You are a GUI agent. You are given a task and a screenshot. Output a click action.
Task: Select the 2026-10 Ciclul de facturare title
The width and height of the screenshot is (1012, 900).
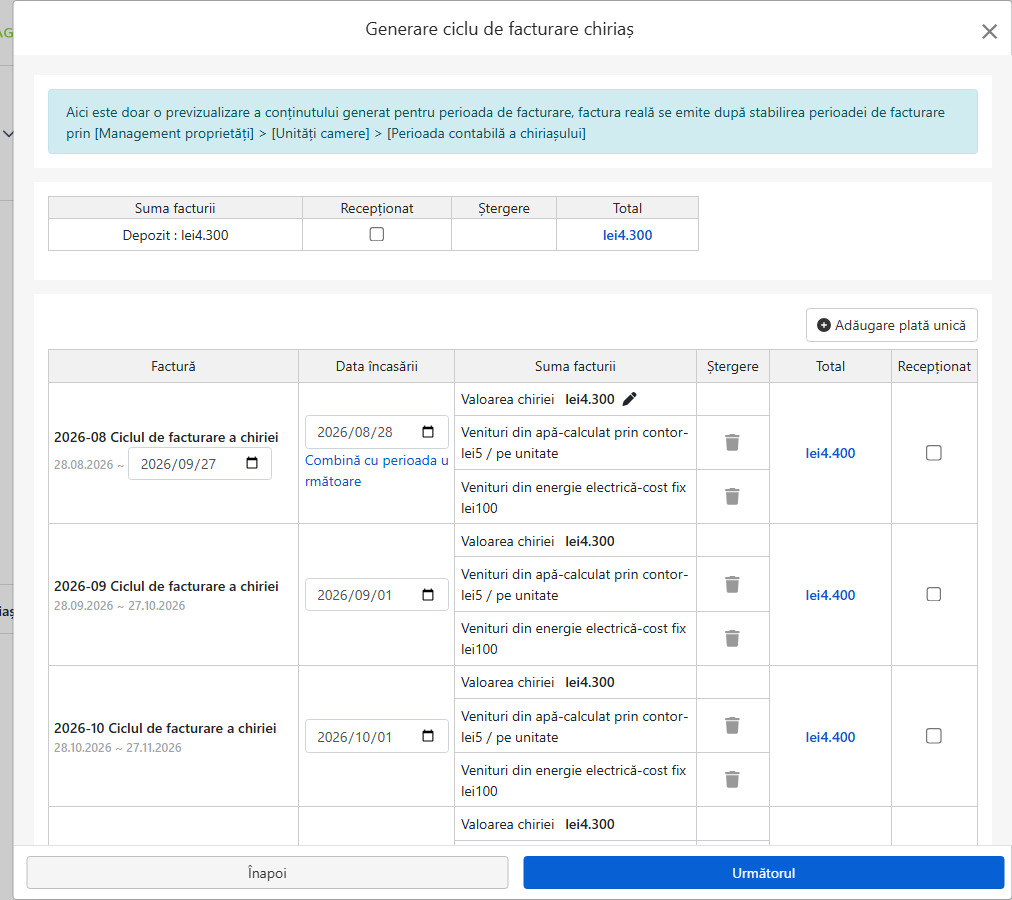pos(165,728)
